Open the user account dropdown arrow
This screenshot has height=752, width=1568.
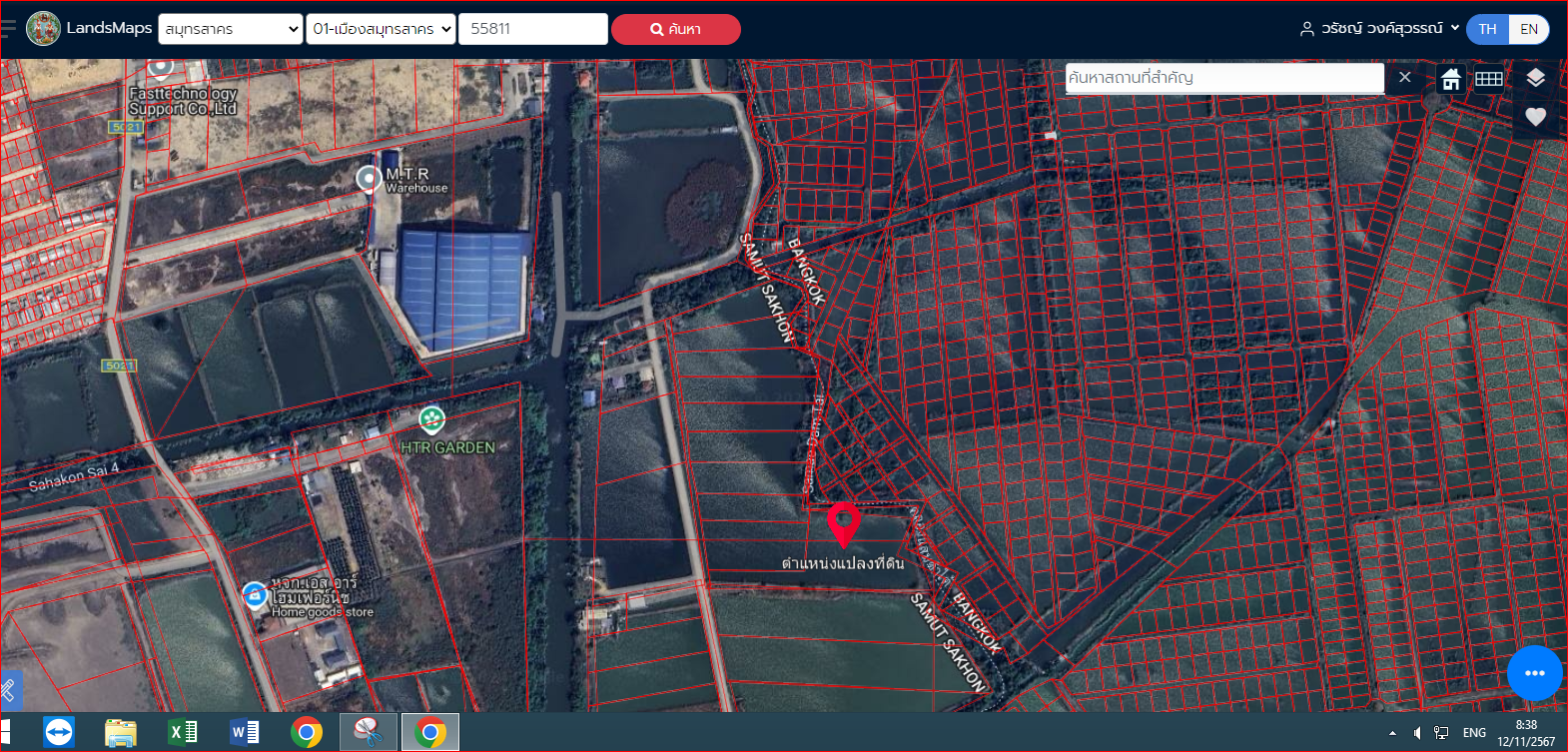[x=1455, y=28]
